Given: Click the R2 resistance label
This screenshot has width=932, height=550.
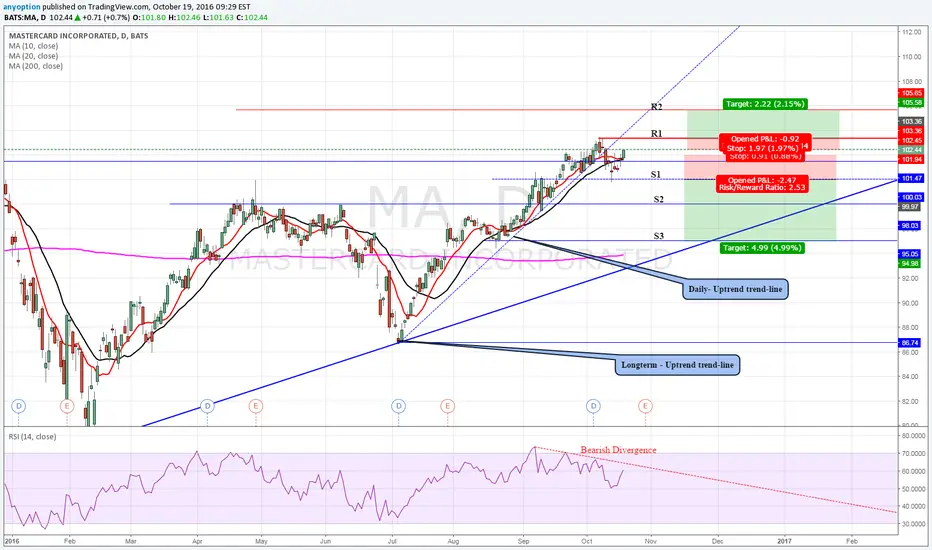Looking at the screenshot, I should pos(656,107).
